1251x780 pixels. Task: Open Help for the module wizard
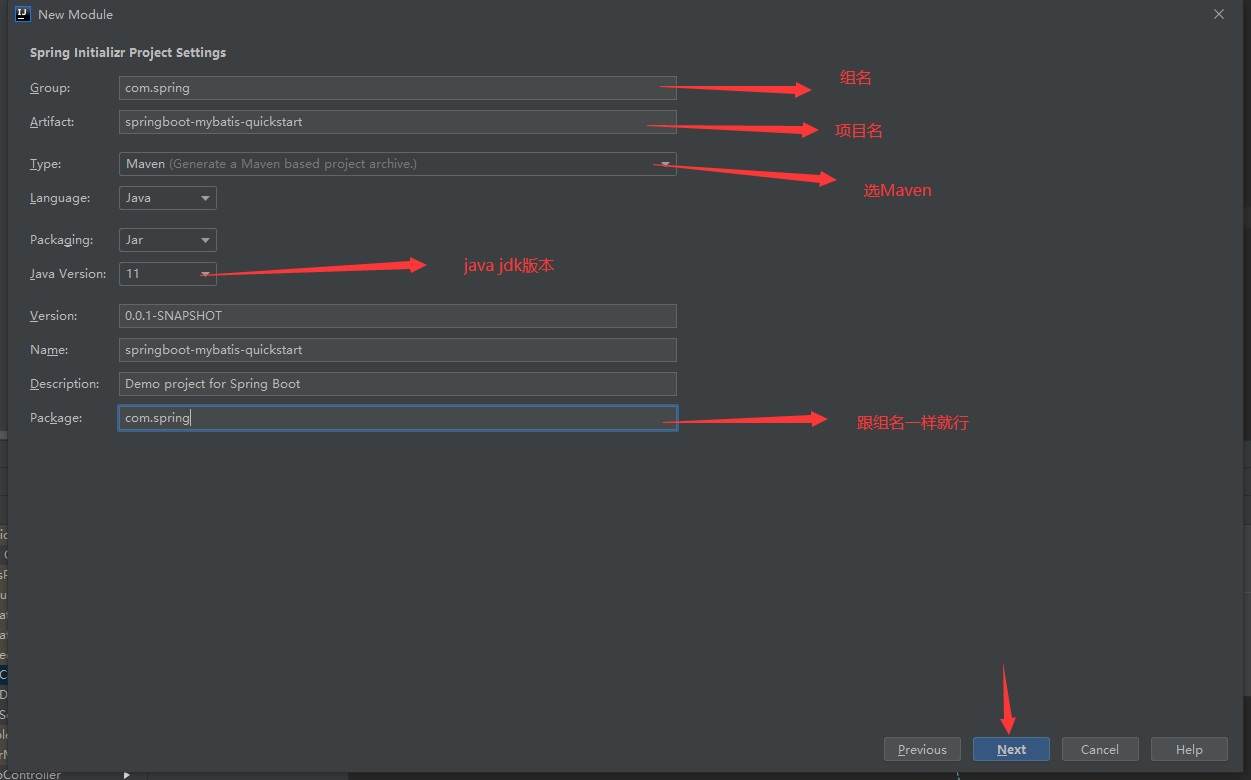[x=1189, y=750]
